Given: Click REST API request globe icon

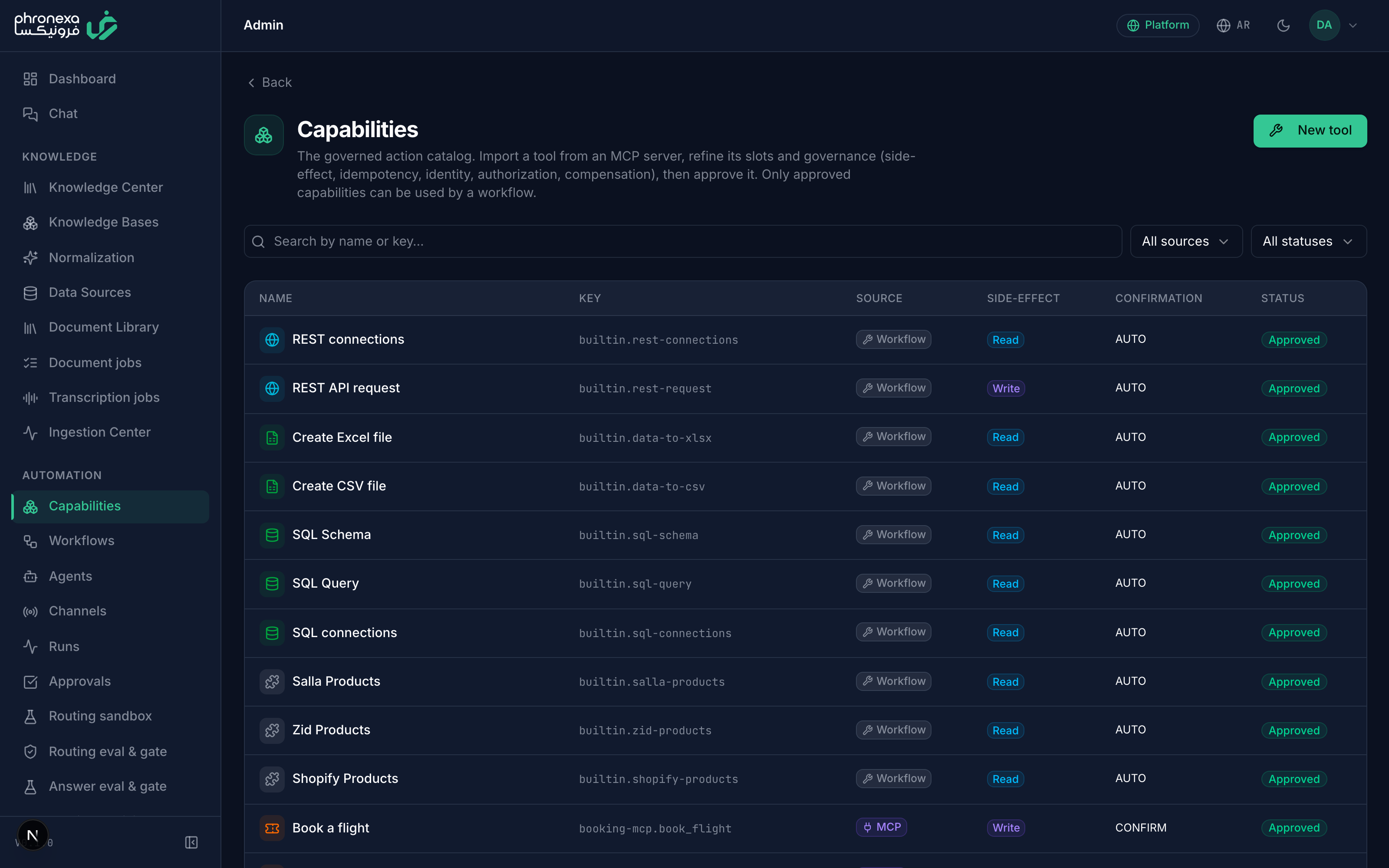Looking at the screenshot, I should (x=272, y=388).
